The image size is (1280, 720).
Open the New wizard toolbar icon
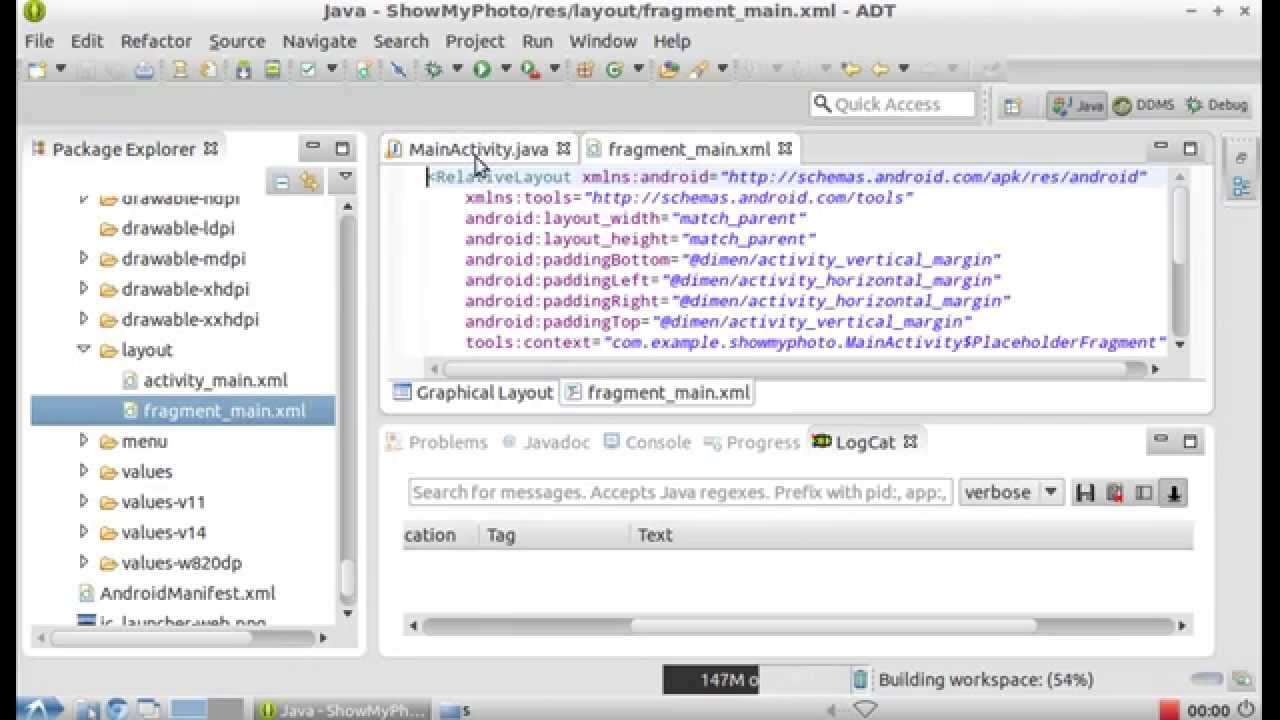(x=37, y=69)
